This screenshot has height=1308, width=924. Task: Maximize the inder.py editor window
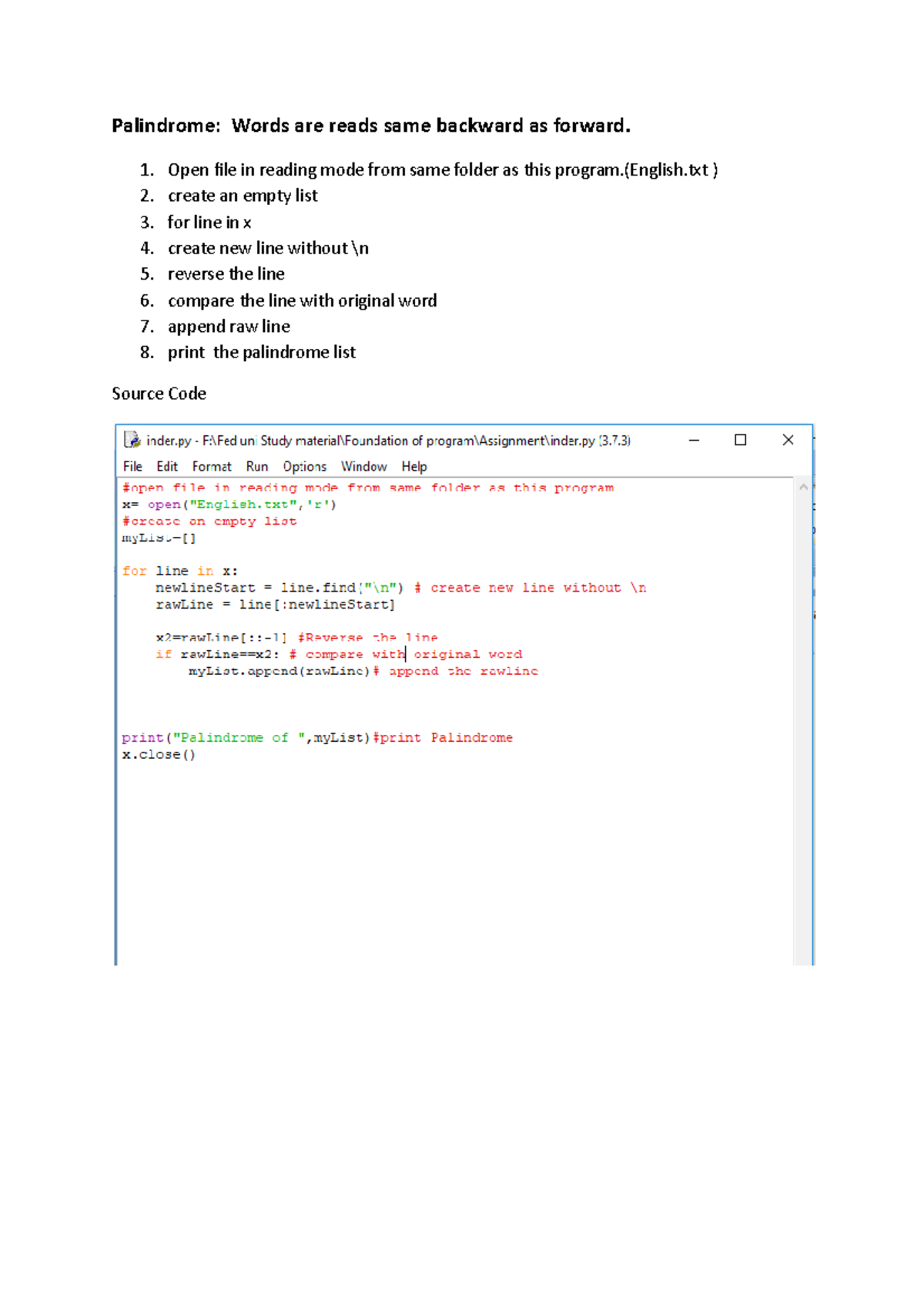click(x=740, y=440)
